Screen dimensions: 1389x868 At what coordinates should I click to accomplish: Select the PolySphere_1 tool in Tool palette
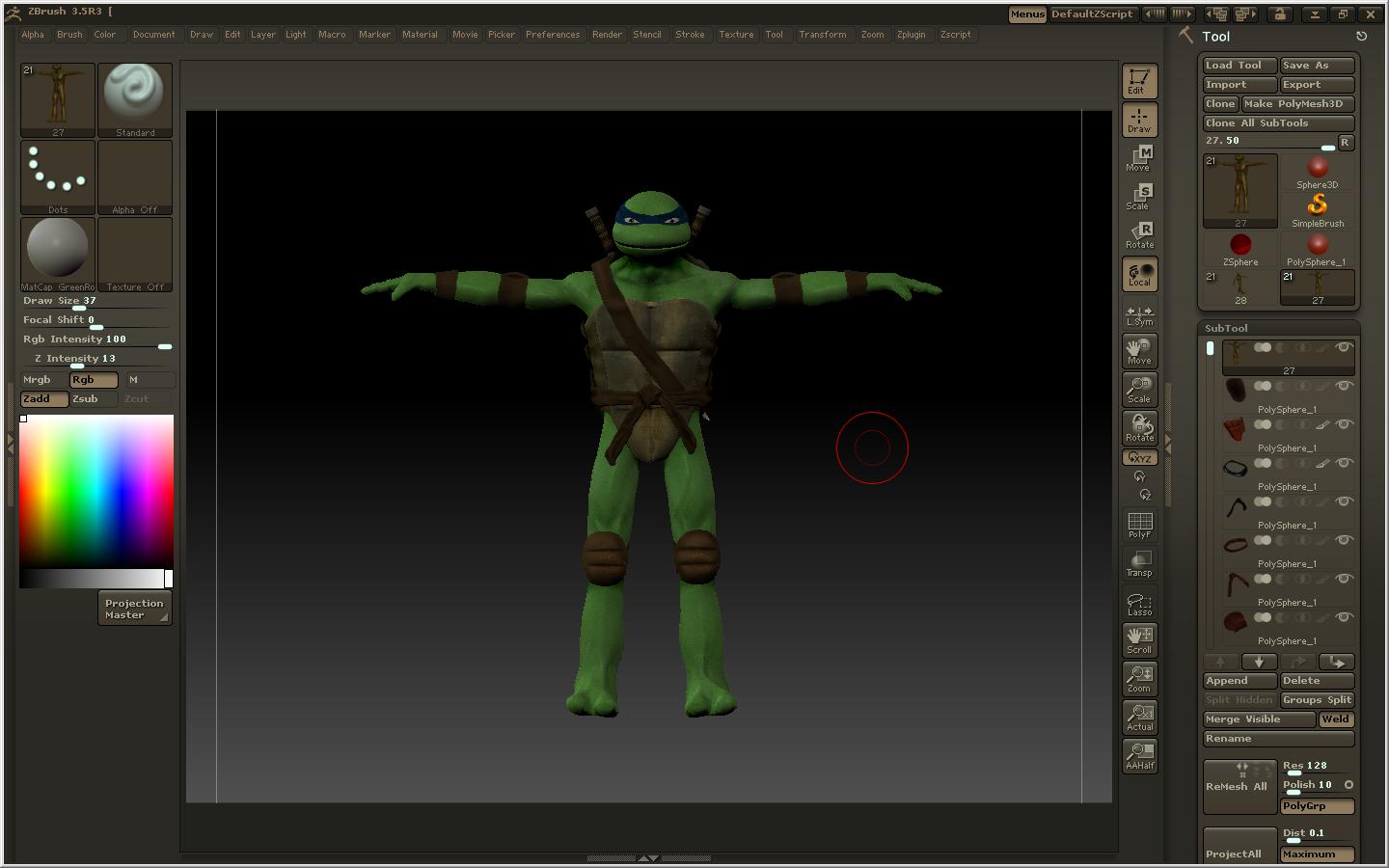[1318, 249]
